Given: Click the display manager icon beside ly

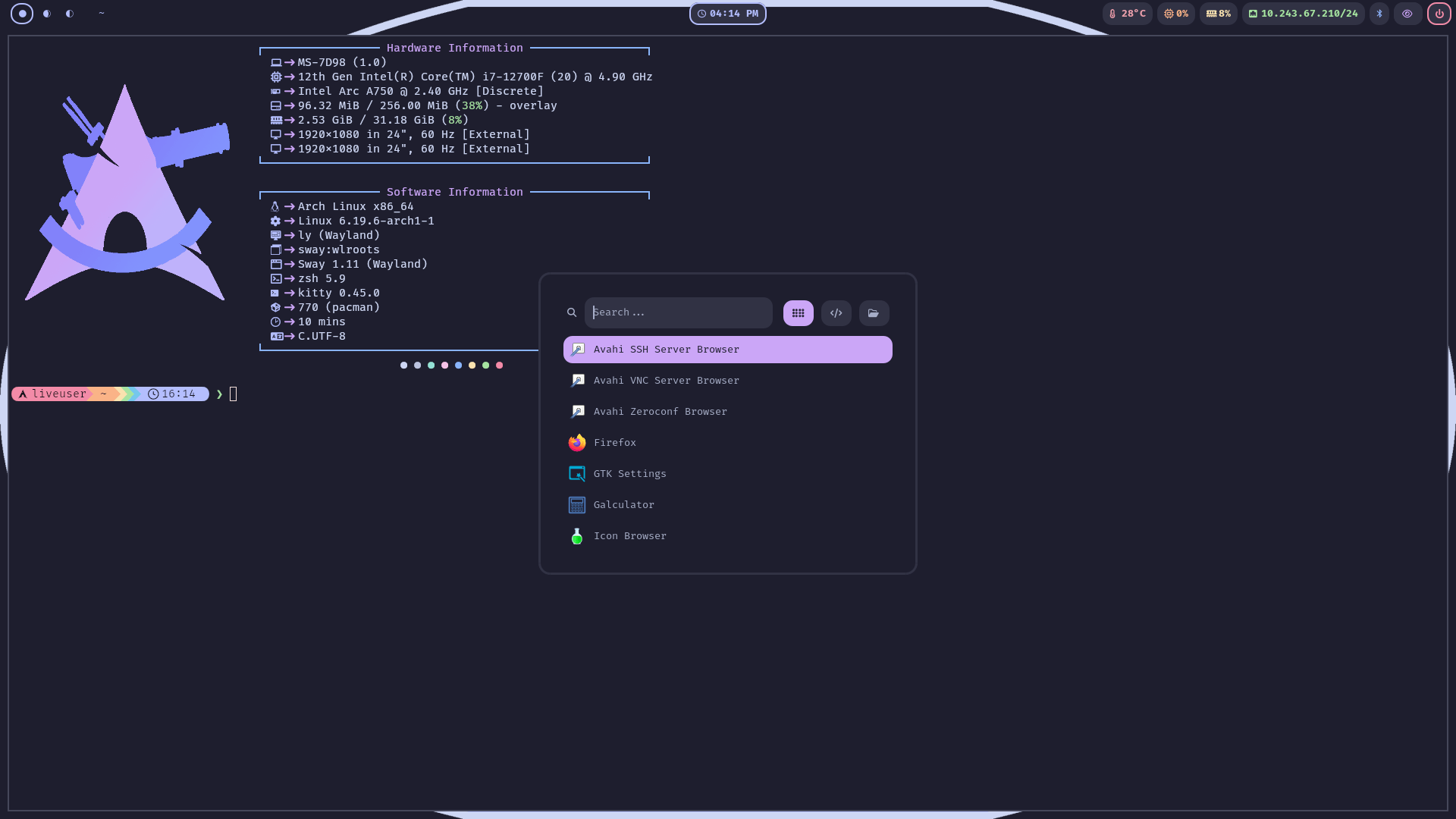Looking at the screenshot, I should [x=276, y=236].
